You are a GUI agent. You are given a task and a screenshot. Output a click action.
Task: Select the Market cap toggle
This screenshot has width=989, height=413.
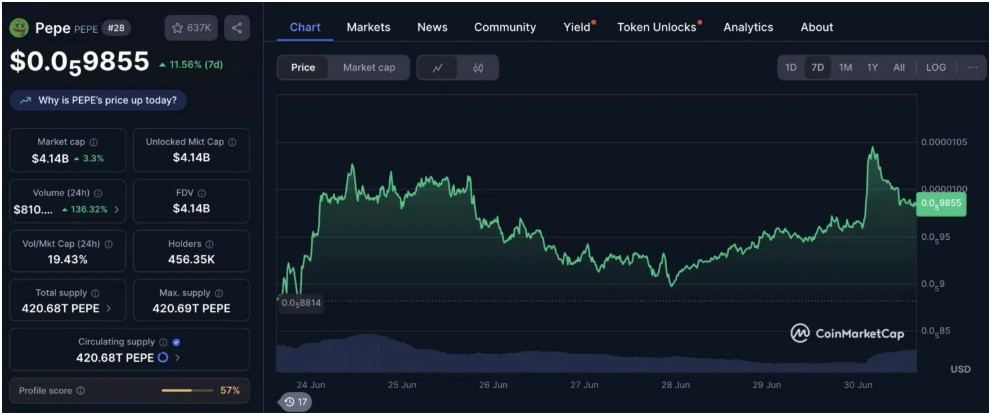369,67
